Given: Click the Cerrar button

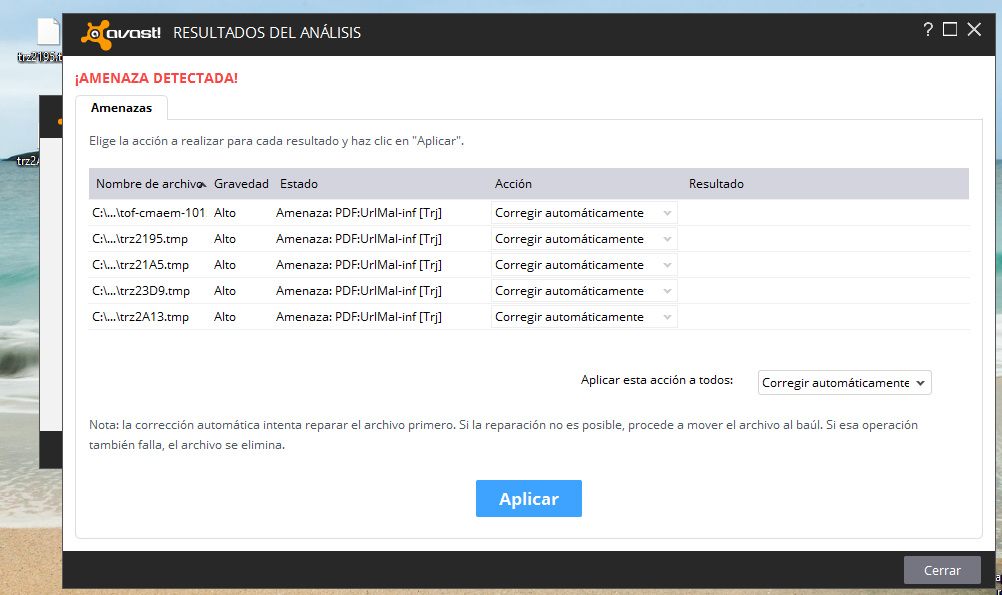Looking at the screenshot, I should [x=942, y=570].
